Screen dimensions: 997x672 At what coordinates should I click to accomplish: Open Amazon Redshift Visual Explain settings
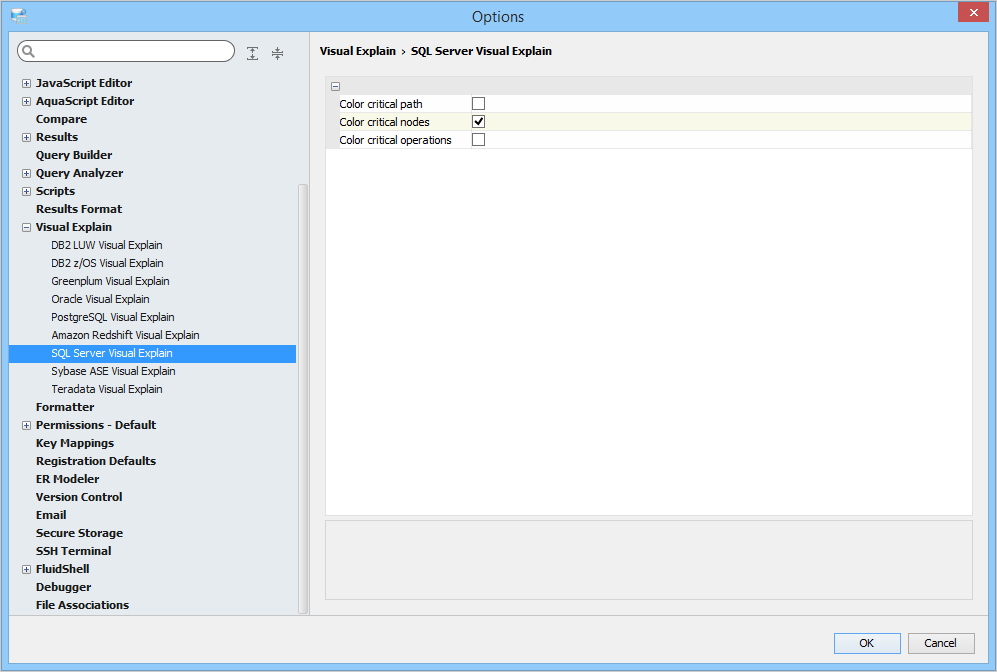click(125, 335)
